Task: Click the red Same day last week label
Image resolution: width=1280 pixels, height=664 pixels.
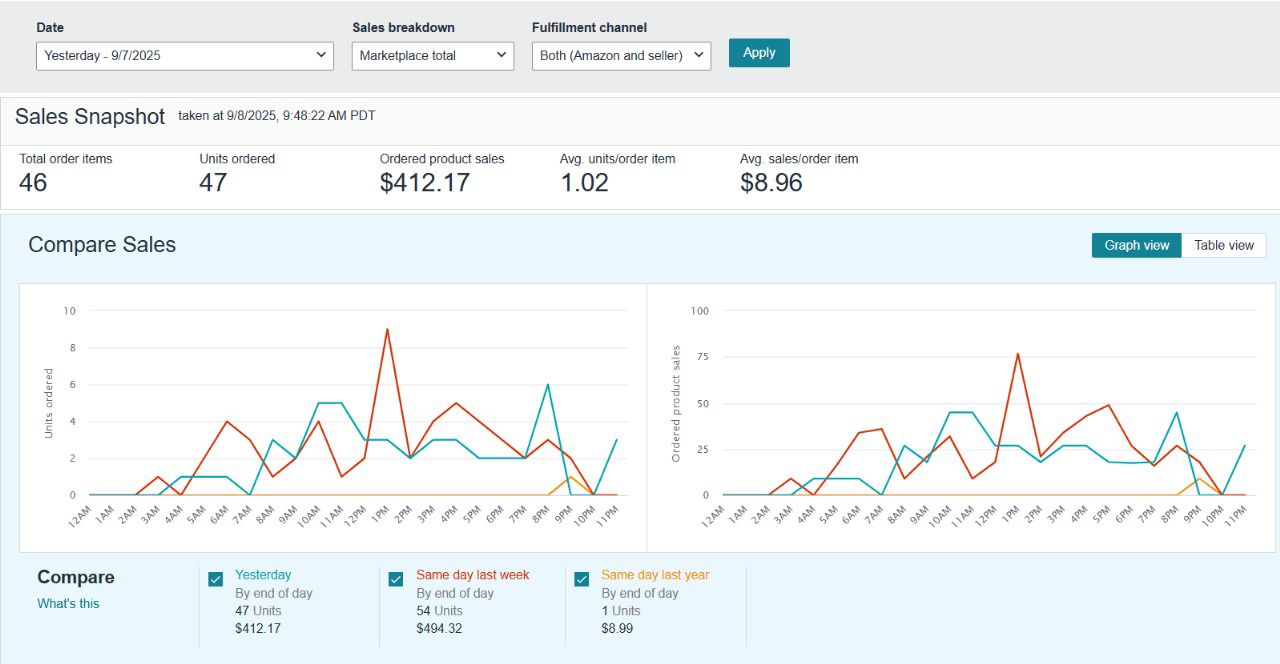Action: (x=472, y=575)
